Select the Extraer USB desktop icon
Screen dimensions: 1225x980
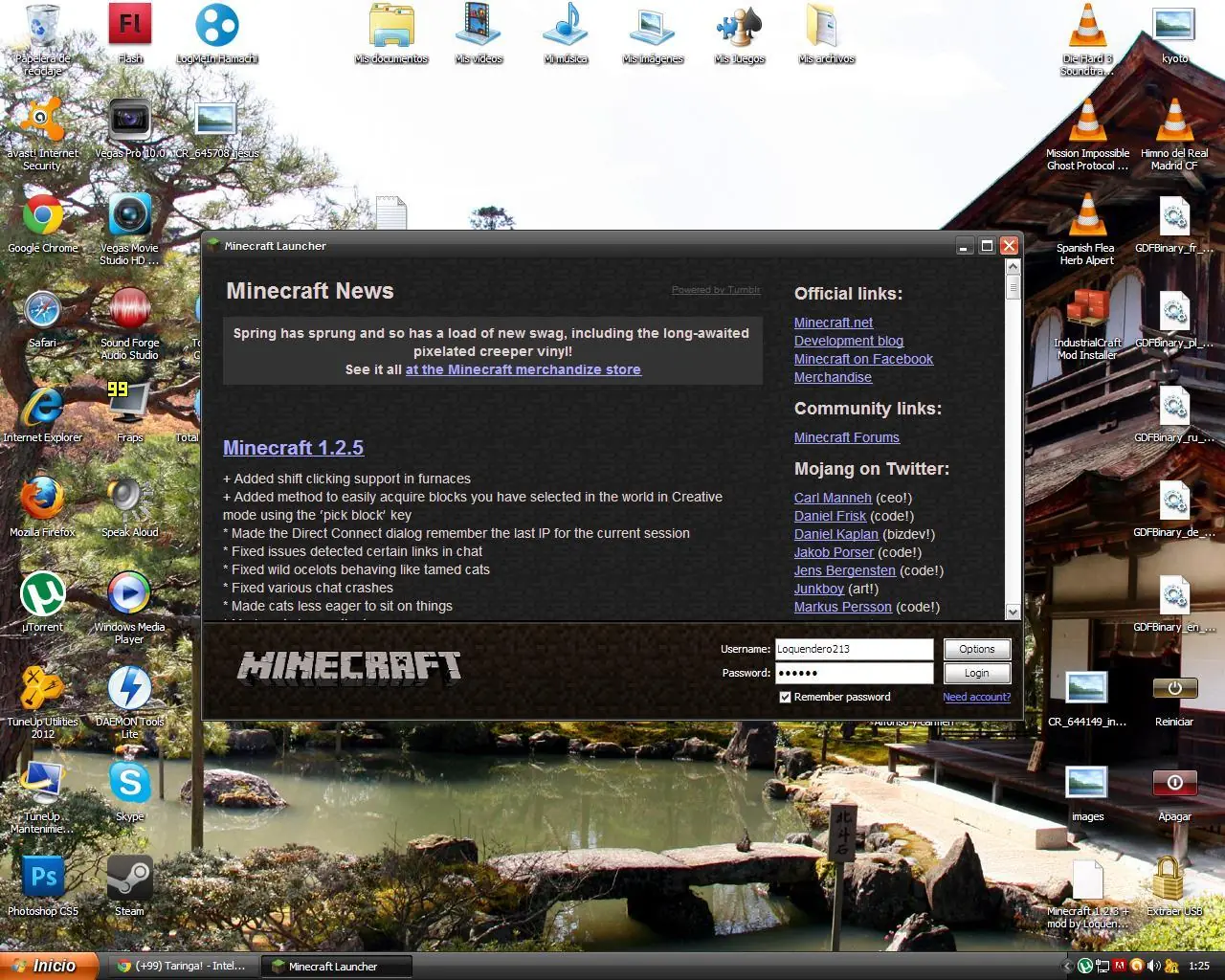[x=1174, y=886]
